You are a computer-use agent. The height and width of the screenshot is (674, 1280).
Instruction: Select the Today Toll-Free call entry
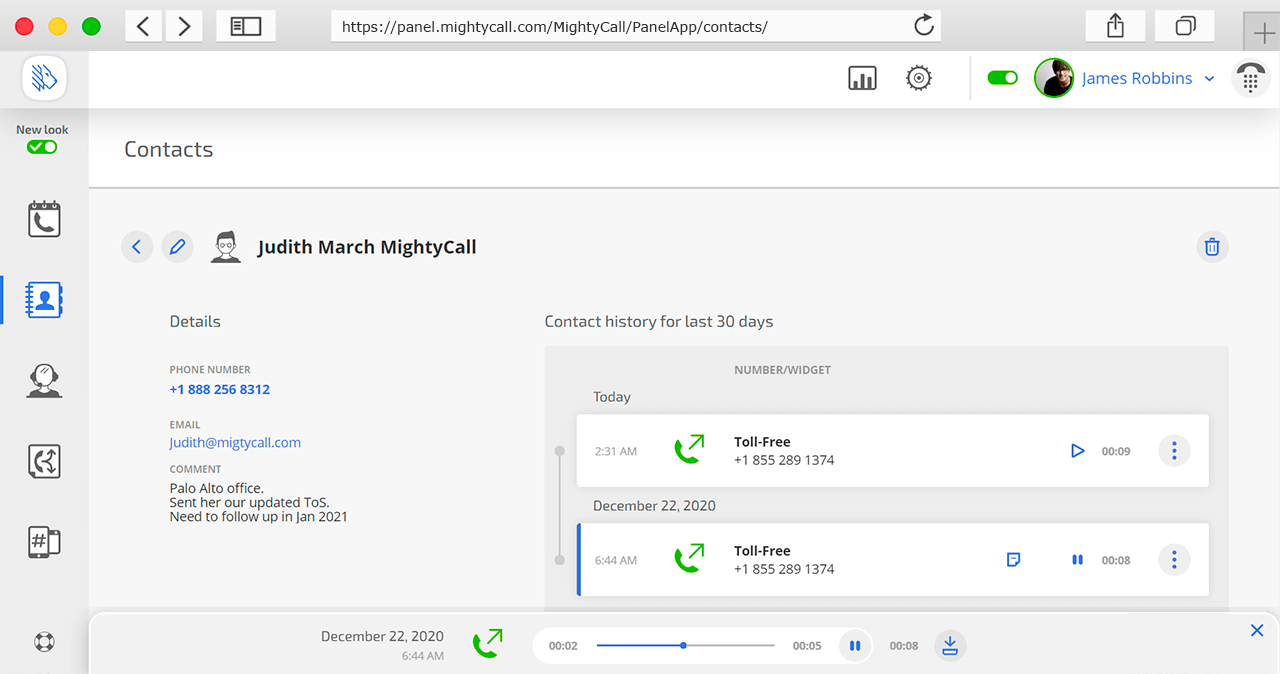(893, 451)
